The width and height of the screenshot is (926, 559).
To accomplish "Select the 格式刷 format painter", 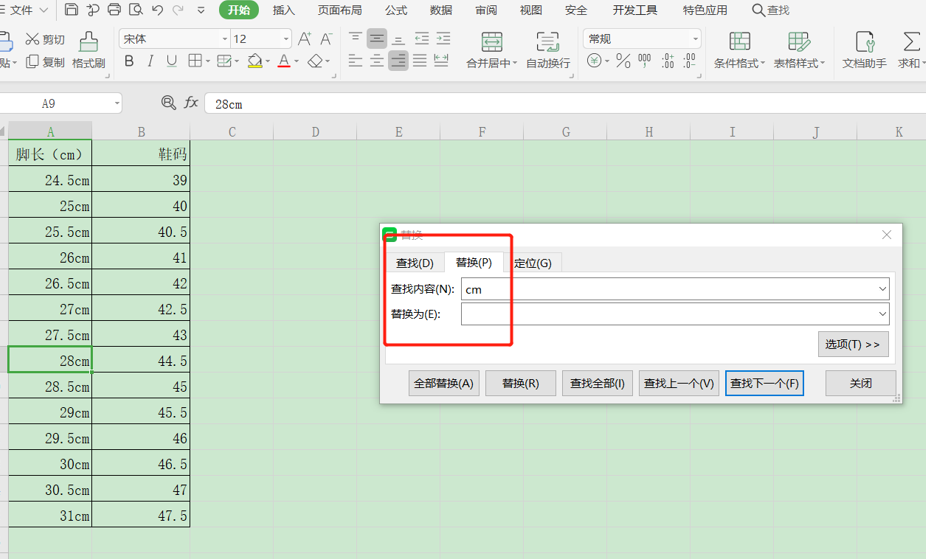I will tap(89, 50).
